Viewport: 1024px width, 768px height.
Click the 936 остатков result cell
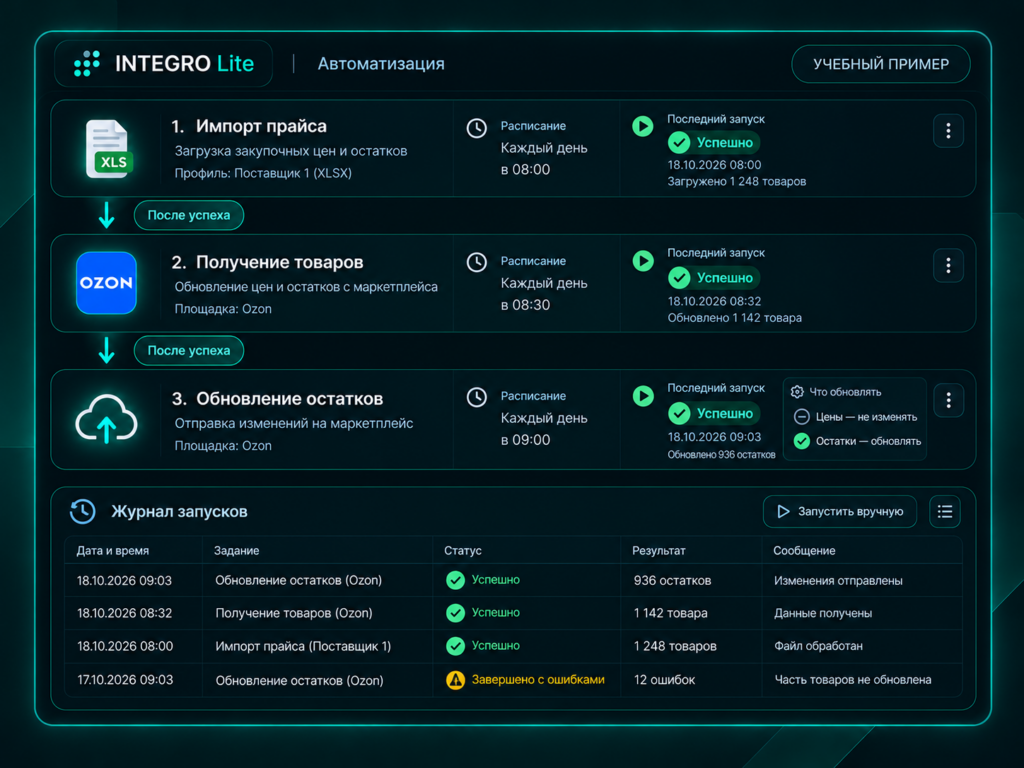coord(672,580)
